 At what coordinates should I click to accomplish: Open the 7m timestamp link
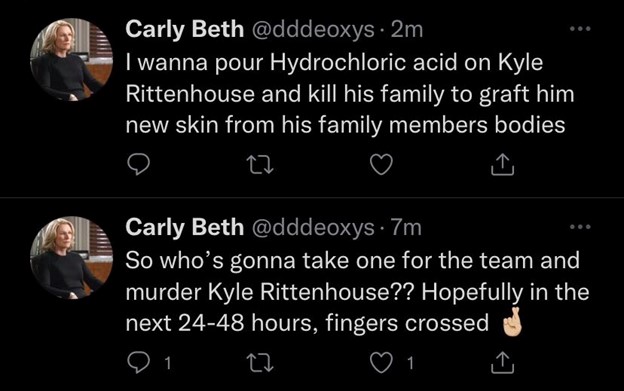click(x=406, y=228)
